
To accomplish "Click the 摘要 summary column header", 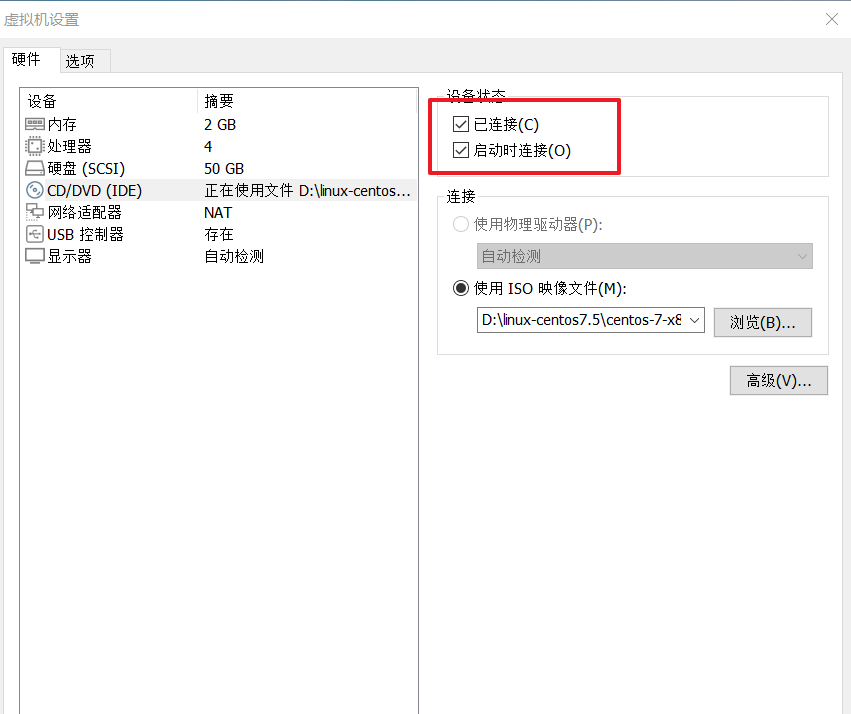I will (307, 101).
